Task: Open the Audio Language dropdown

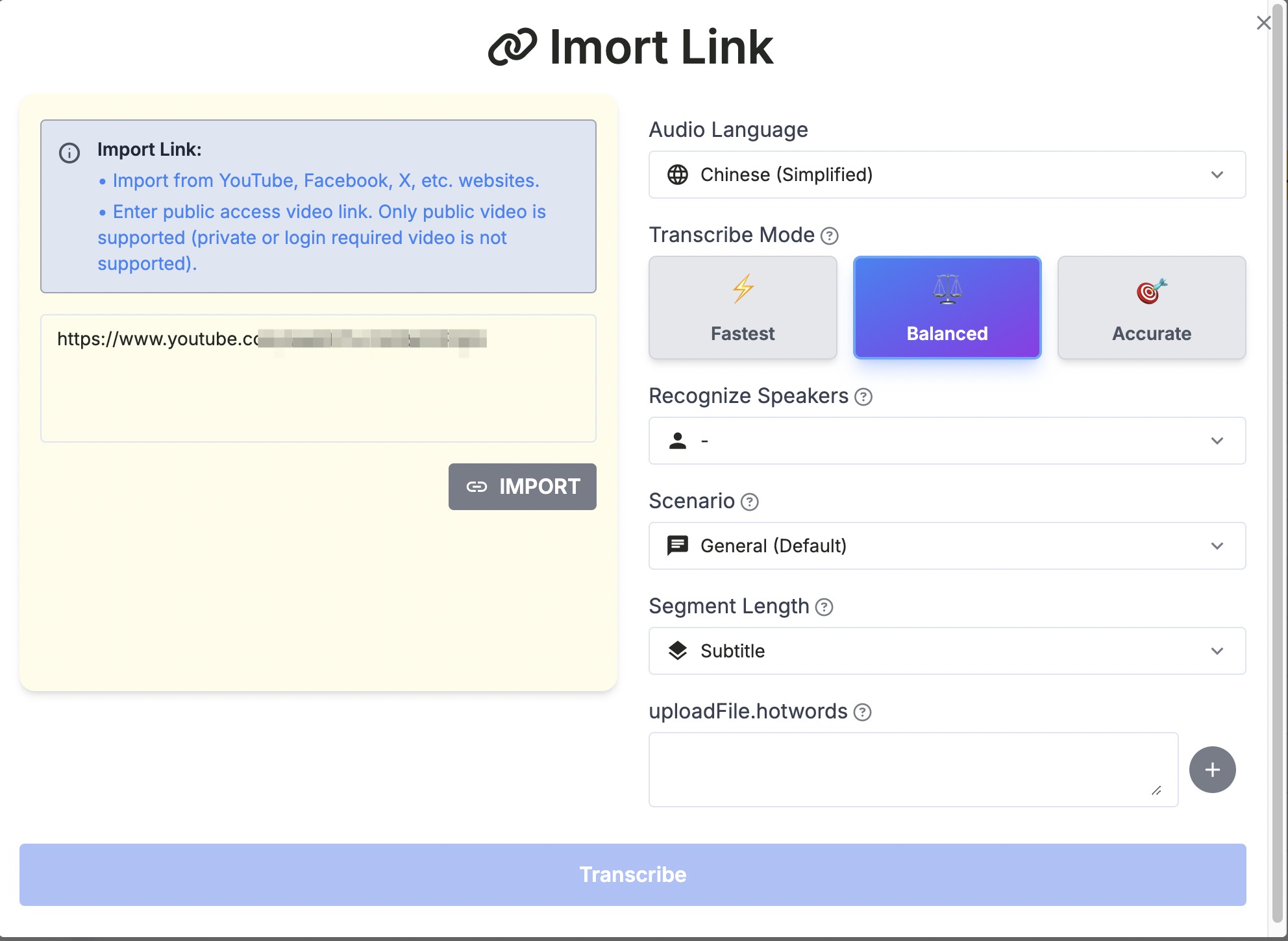Action: pyautogui.click(x=947, y=175)
